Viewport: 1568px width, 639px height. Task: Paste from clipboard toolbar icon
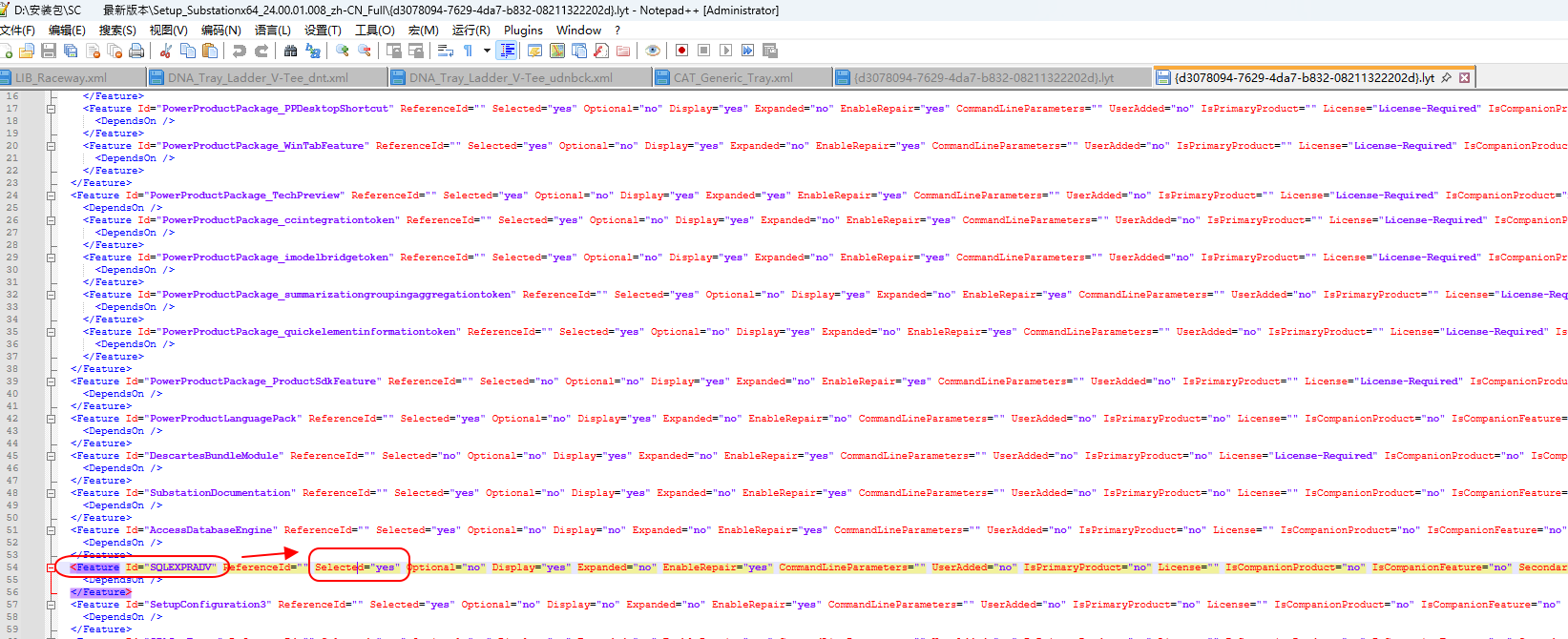210,51
